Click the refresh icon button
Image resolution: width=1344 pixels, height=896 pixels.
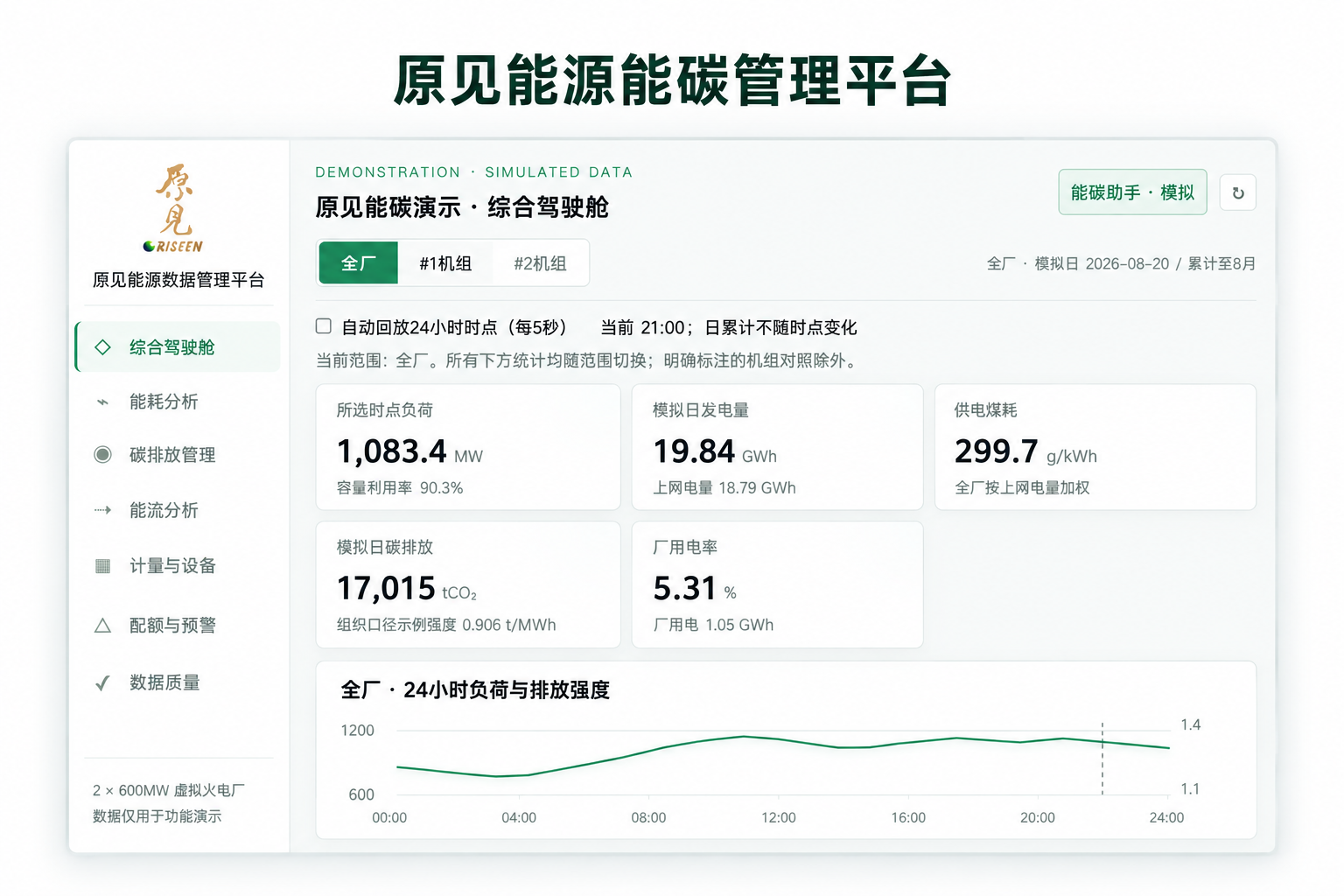pyautogui.click(x=1238, y=193)
